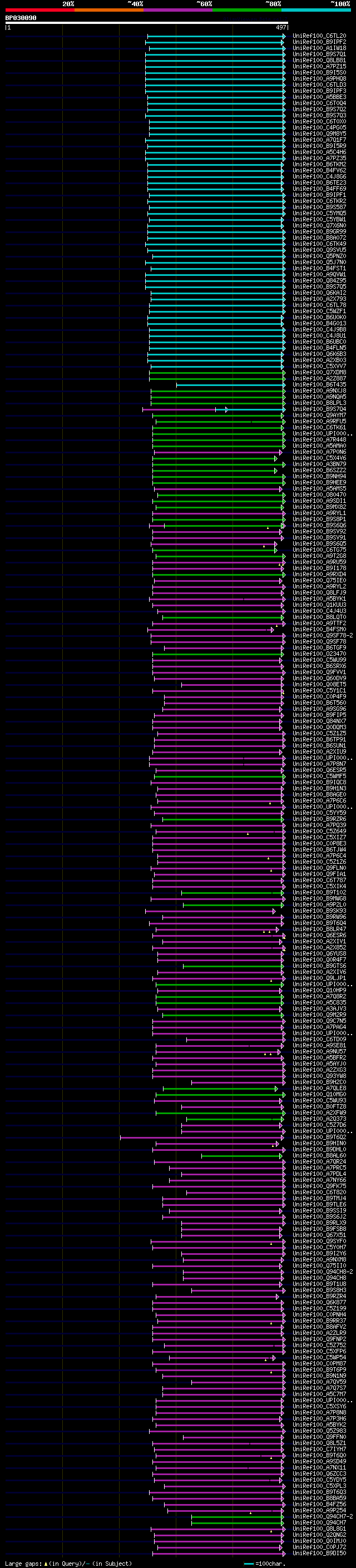The width and height of the screenshot is (356, 1568).
Task: Select the UniRef100_B6T560 label
Action: coord(319,703)
